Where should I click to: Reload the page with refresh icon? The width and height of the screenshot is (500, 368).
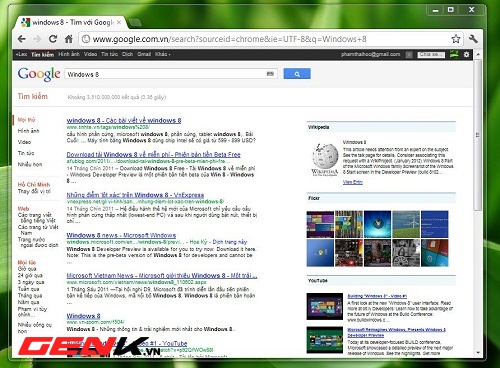coord(53,39)
